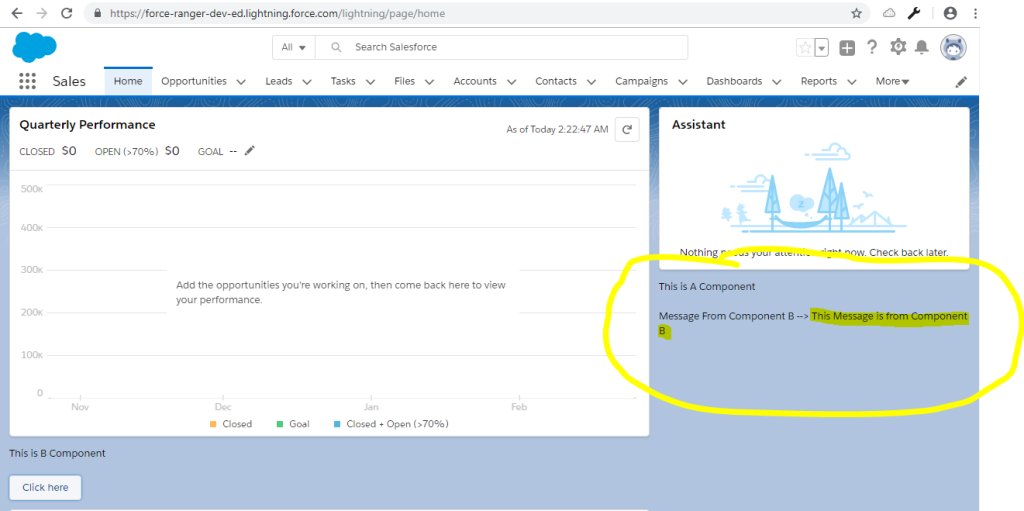
Task: Open the Files tab
Action: (x=404, y=81)
